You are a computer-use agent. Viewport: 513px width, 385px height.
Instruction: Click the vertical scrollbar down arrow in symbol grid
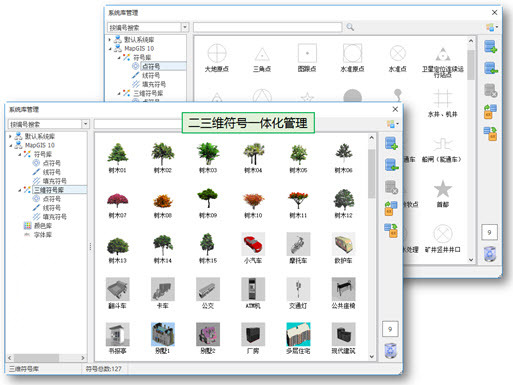tap(372, 356)
